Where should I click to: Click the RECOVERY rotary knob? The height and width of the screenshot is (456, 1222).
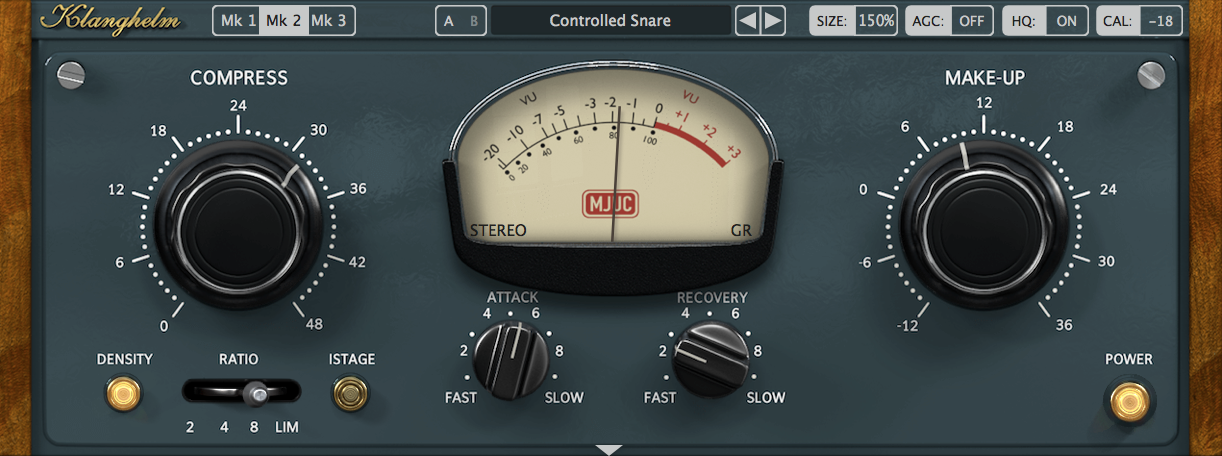711,359
